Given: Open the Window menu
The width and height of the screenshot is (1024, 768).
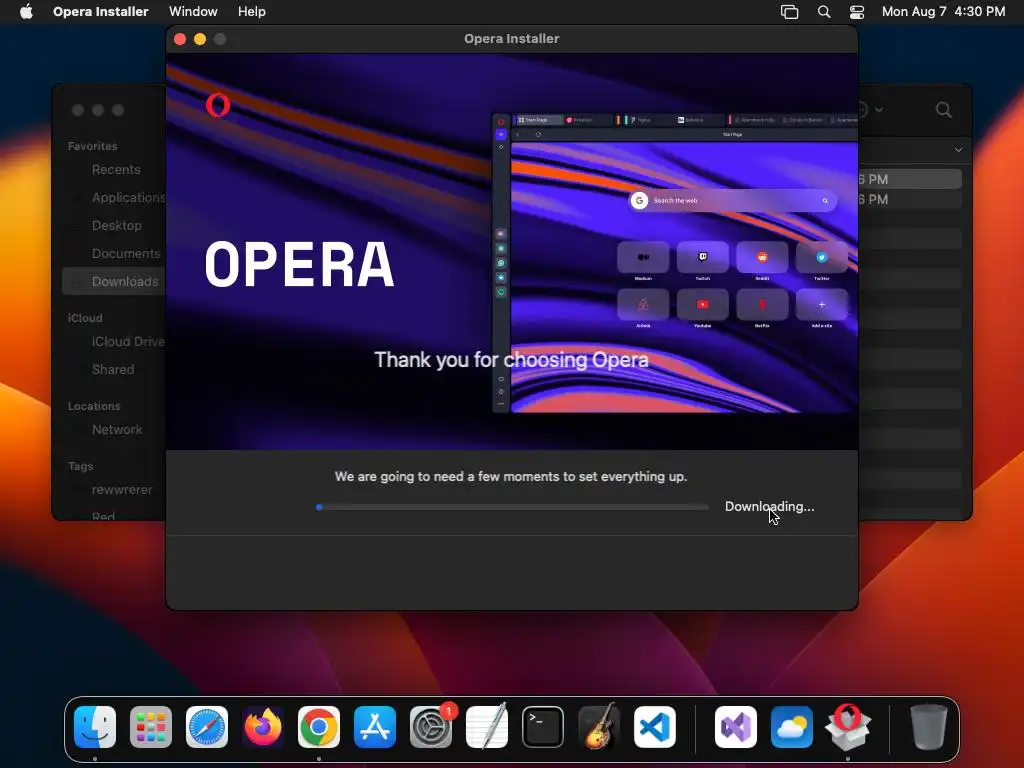Looking at the screenshot, I should click(x=193, y=12).
